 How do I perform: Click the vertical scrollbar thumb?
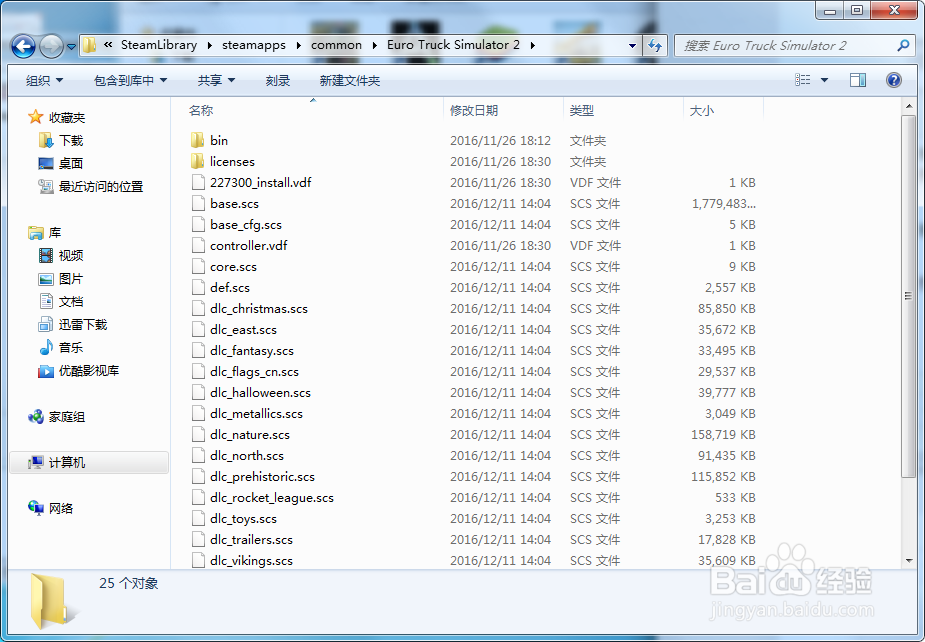coord(908,296)
